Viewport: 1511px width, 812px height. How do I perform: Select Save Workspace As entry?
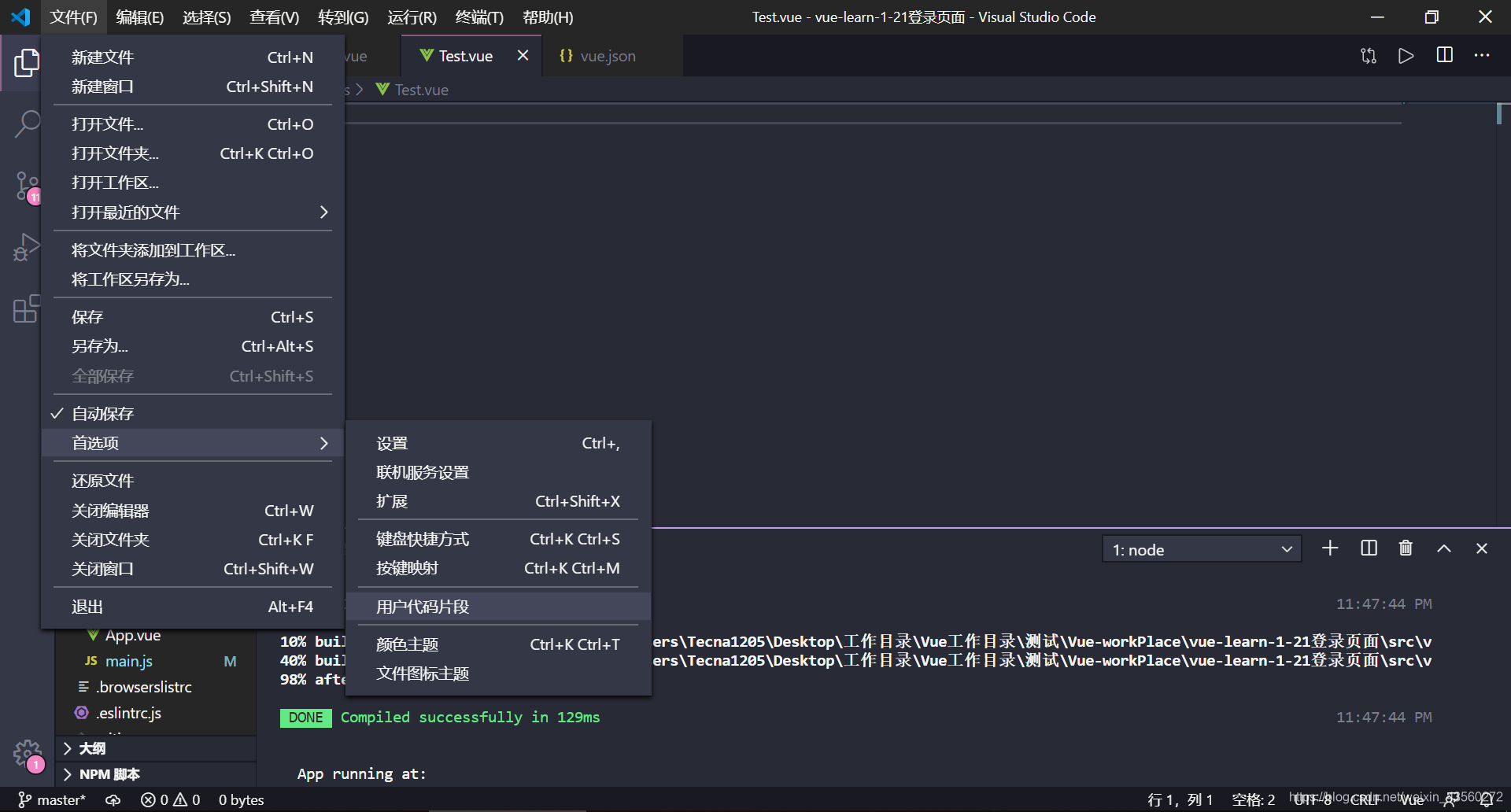(193, 279)
